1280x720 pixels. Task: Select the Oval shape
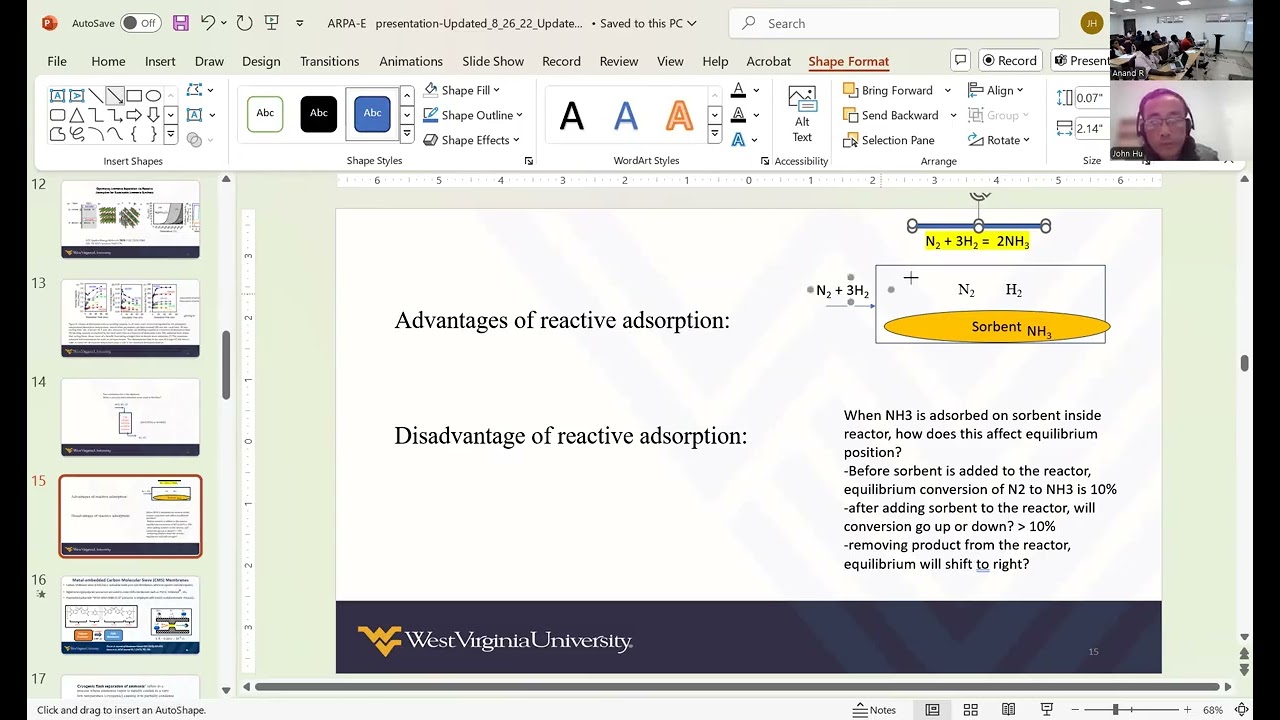(153, 96)
